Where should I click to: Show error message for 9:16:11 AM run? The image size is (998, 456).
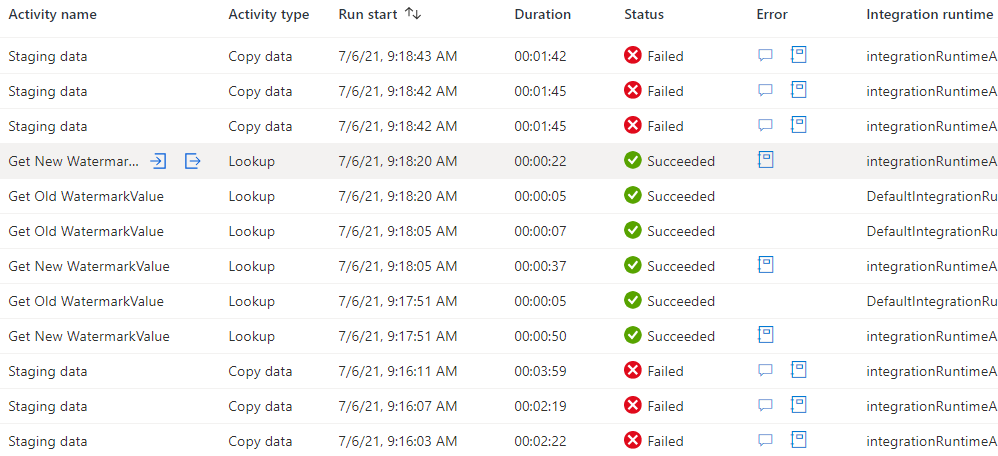point(765,371)
